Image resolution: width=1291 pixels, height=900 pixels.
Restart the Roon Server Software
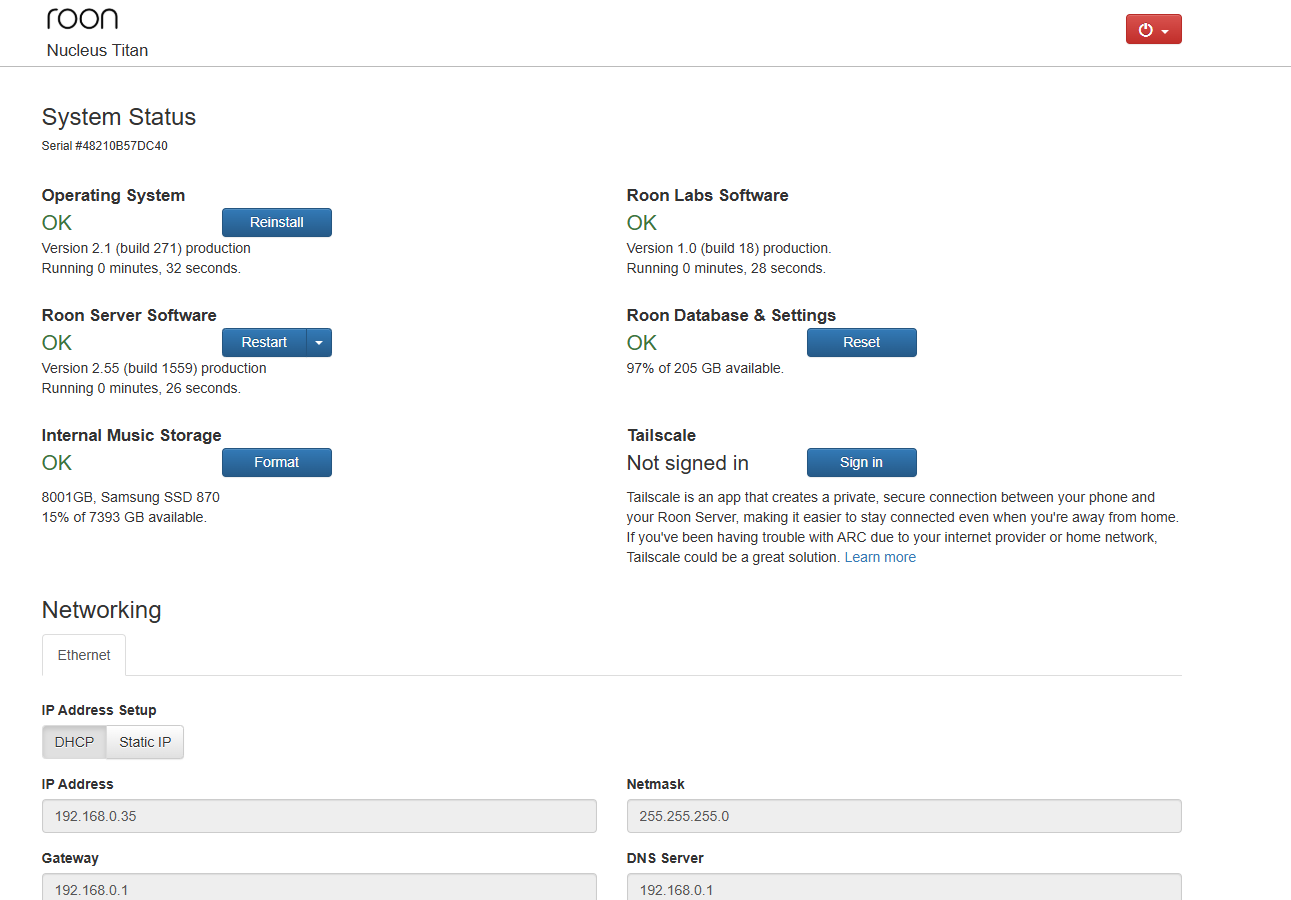[264, 342]
